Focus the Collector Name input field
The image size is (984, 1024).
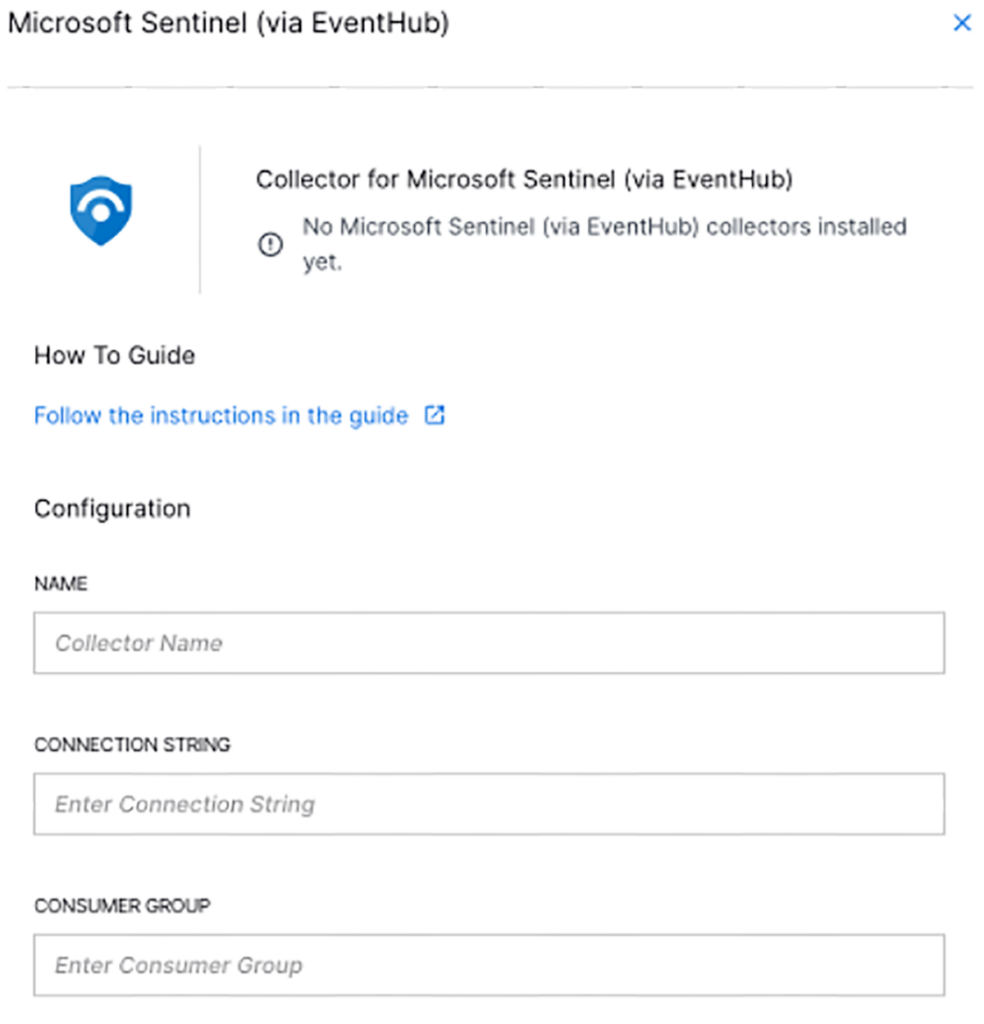coord(489,643)
